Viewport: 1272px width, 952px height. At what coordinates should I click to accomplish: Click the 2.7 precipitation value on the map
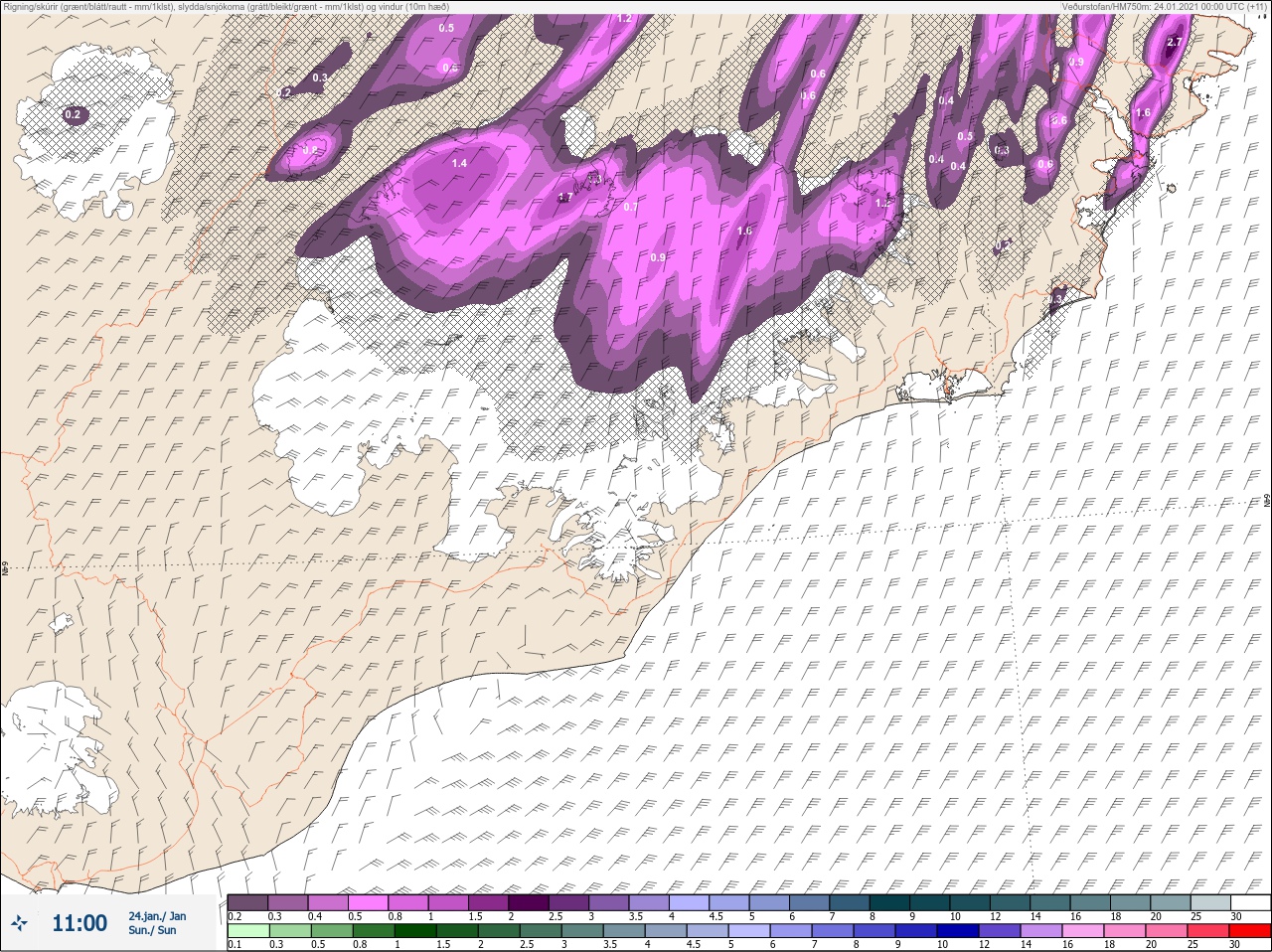tap(1175, 43)
